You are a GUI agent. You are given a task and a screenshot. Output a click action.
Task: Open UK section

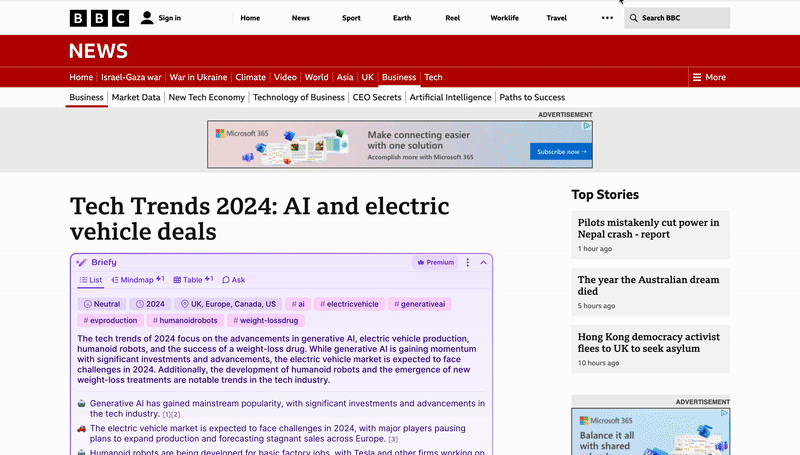point(367,78)
